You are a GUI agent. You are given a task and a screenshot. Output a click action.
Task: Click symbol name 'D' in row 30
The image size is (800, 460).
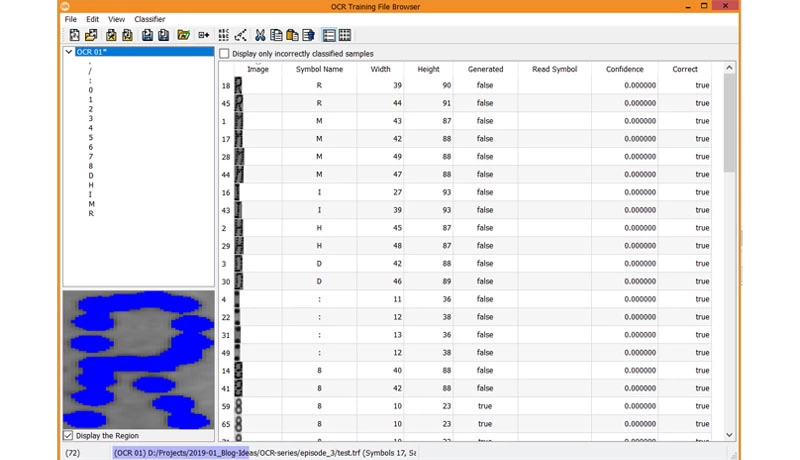[319, 281]
